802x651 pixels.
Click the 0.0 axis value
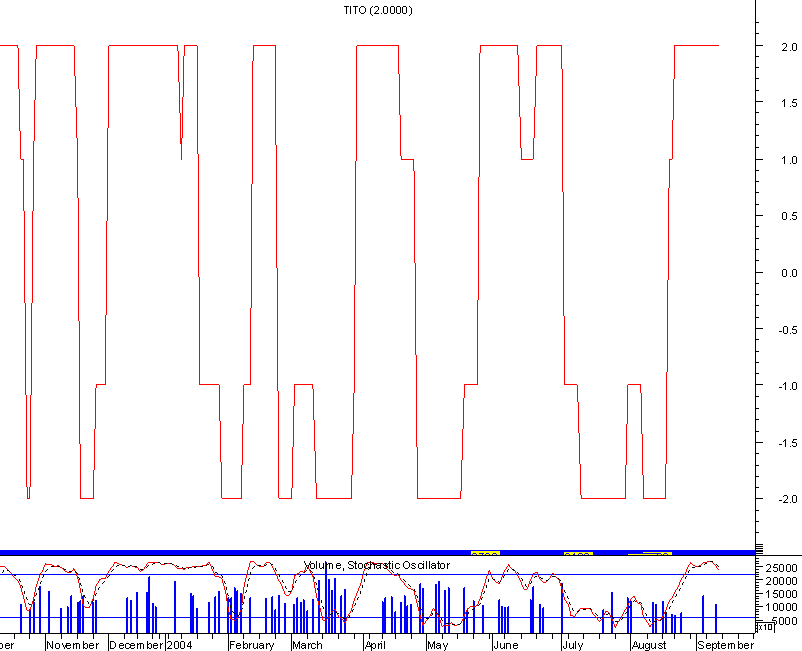(789, 273)
